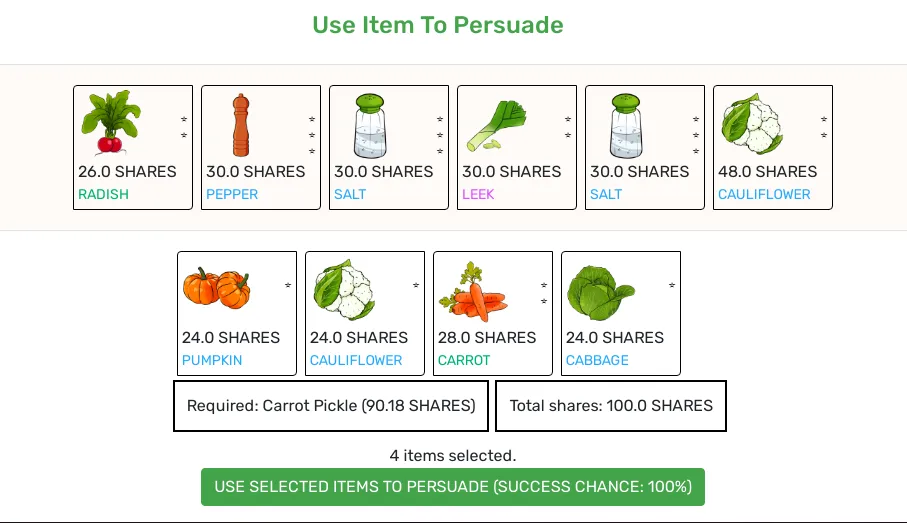Pick the second salt shaker next to cauliflower
907x523 pixels.
pos(626,126)
